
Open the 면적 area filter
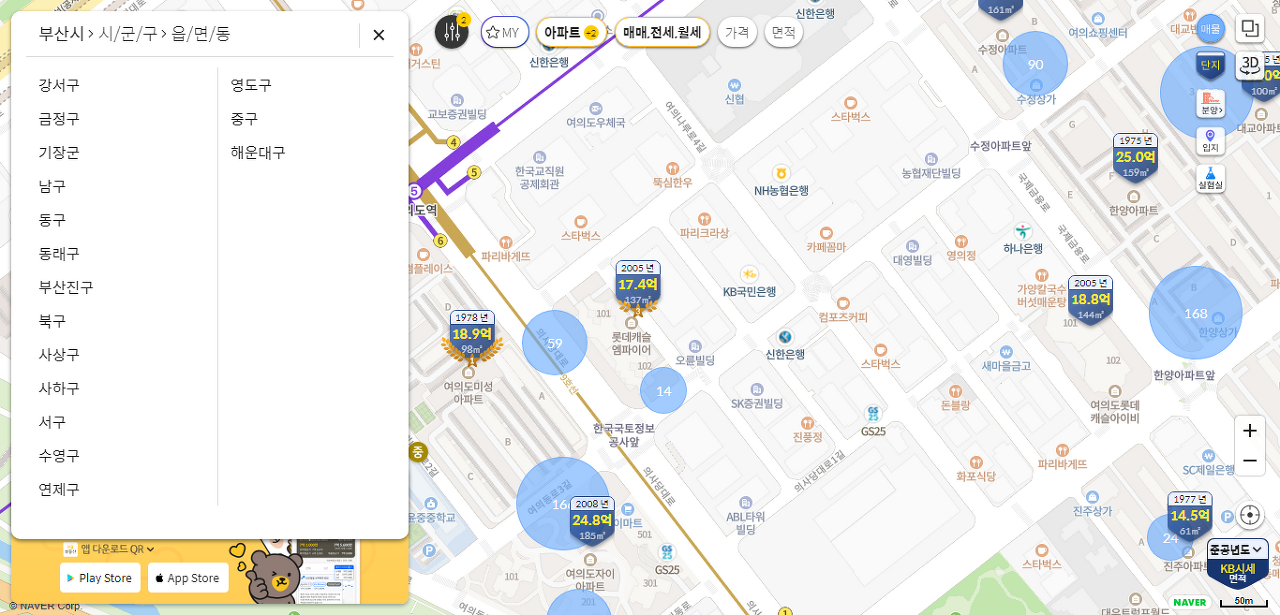coord(784,32)
